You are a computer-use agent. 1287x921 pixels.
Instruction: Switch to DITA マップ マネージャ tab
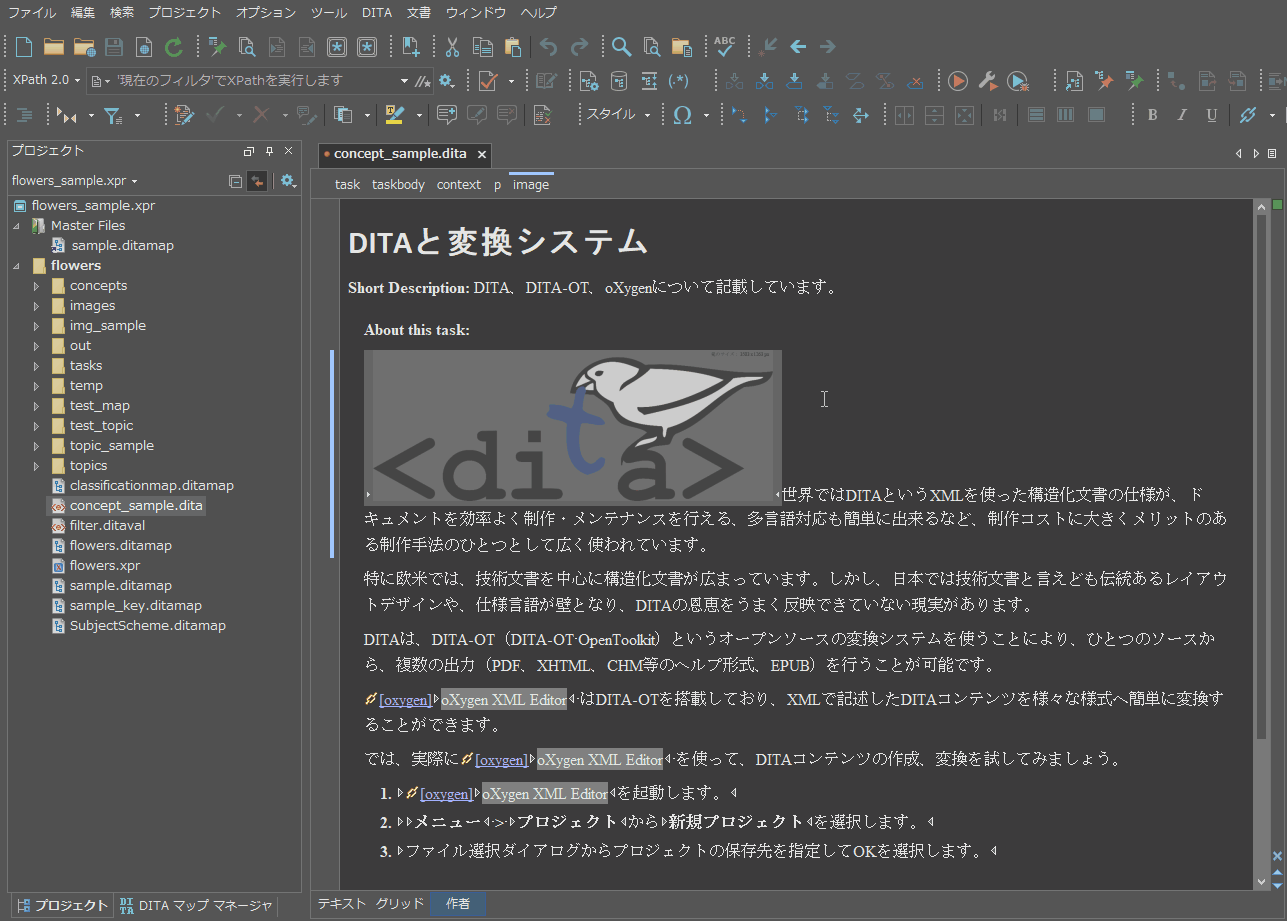196,905
